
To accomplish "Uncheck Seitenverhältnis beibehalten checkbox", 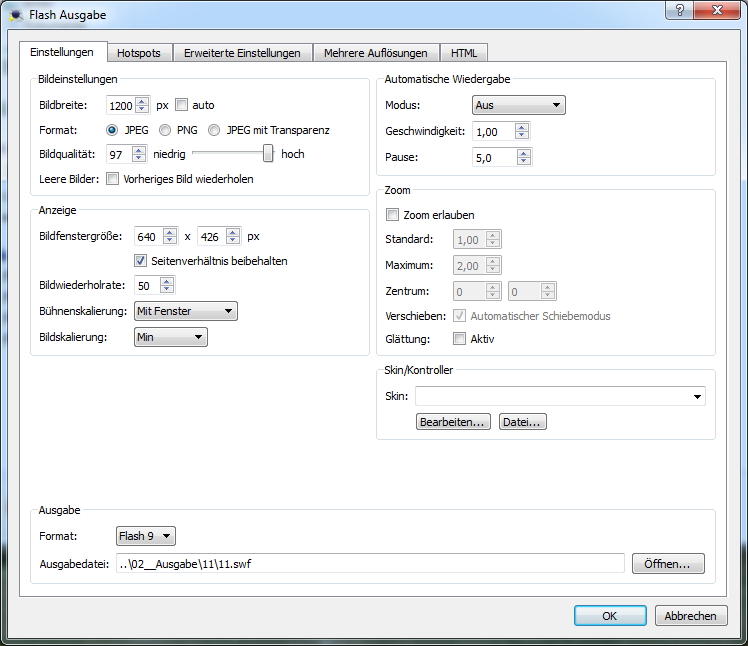I will pos(141,261).
